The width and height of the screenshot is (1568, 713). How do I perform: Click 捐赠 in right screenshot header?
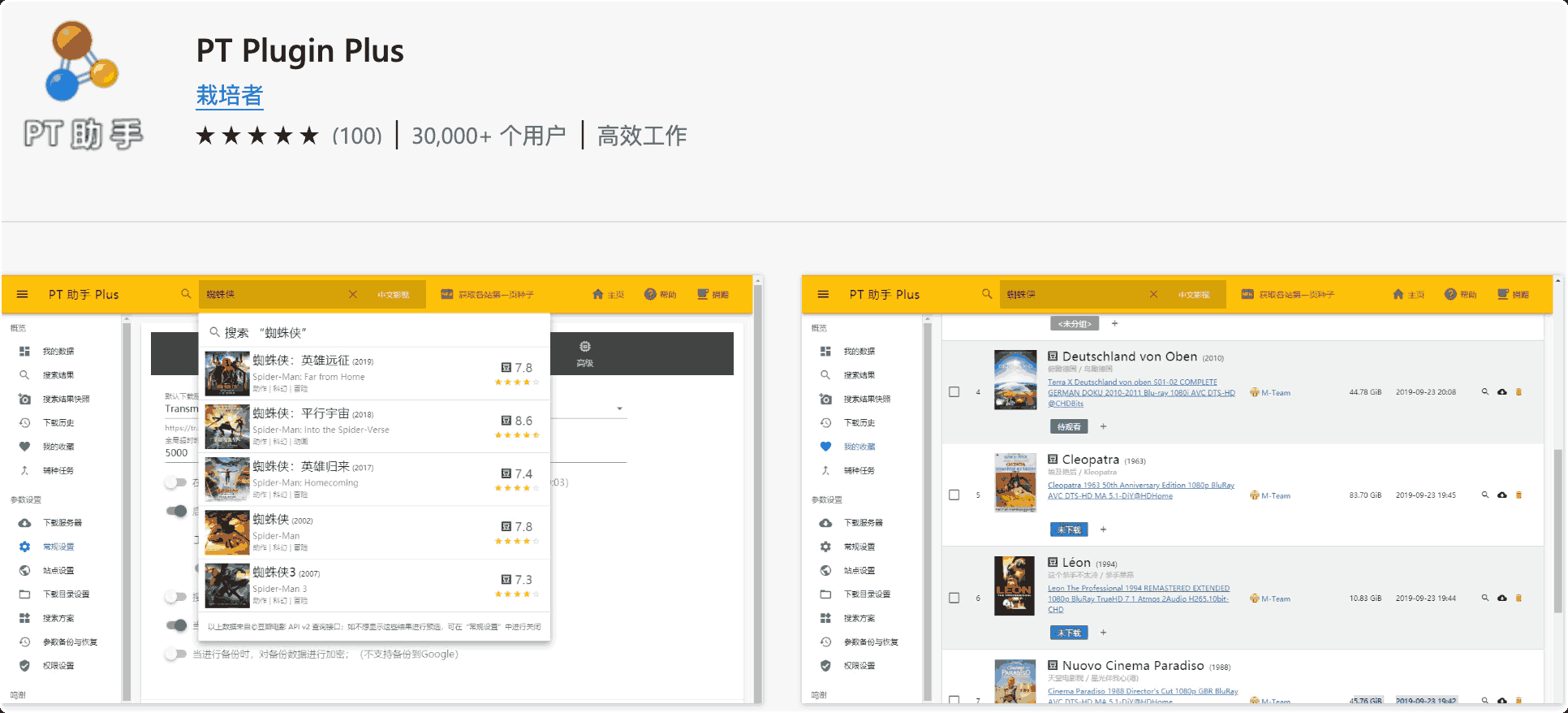coord(1514,295)
